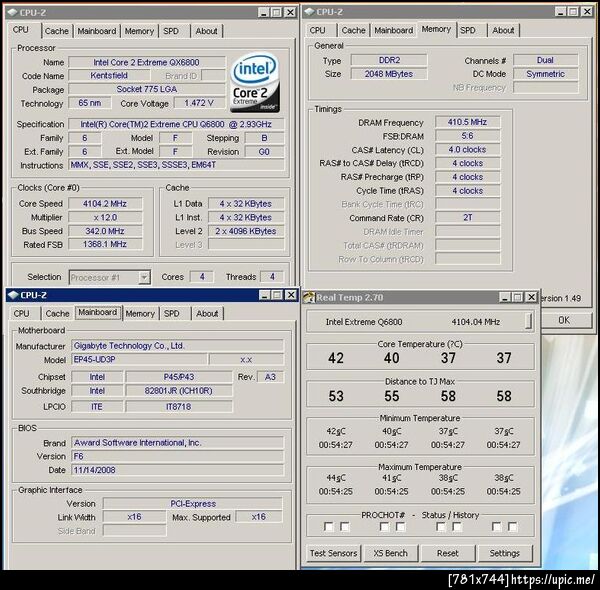Open Real Temp Settings
600x590 pixels.
[x=505, y=553]
